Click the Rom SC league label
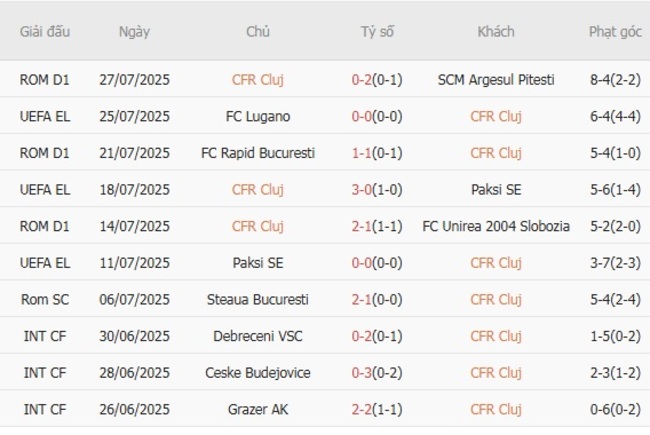Image resolution: width=650 pixels, height=435 pixels. tap(44, 299)
